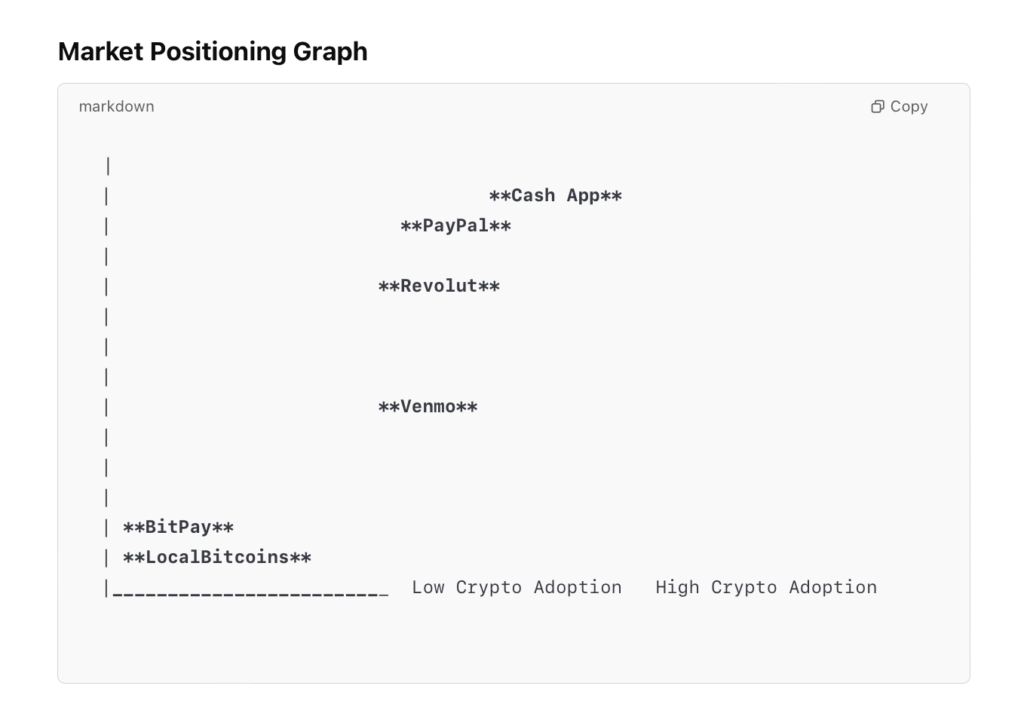Click the markdown language label
This screenshot has width=1024, height=710.
point(116,107)
